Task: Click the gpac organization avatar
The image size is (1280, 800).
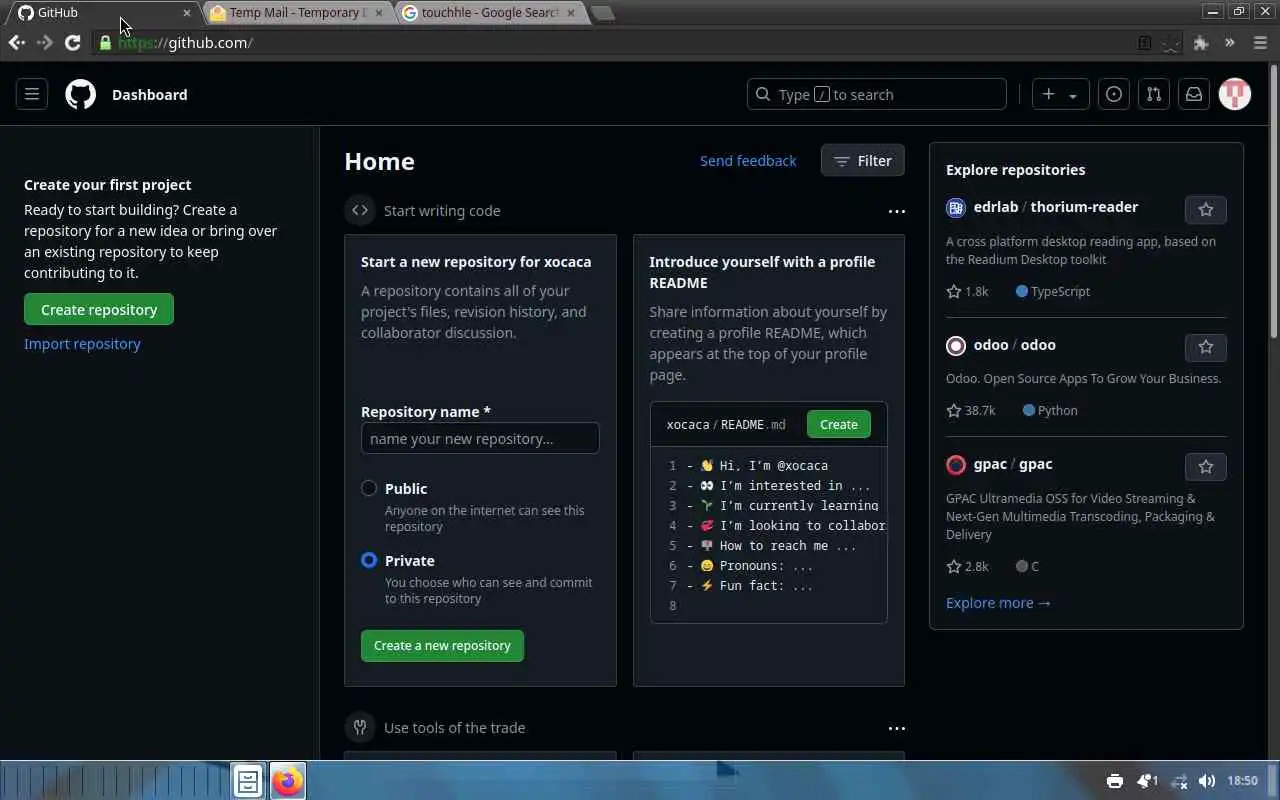Action: (x=956, y=464)
